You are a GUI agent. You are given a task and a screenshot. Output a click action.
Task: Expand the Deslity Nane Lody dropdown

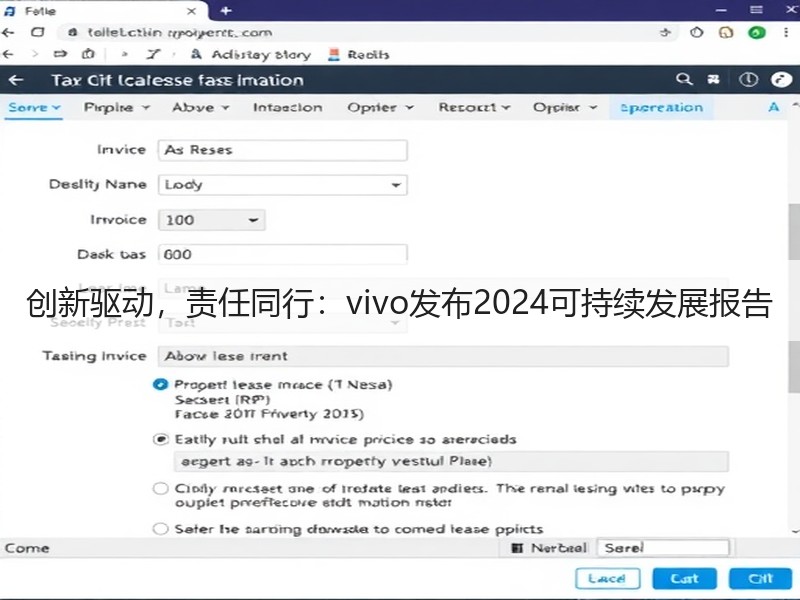click(283, 185)
